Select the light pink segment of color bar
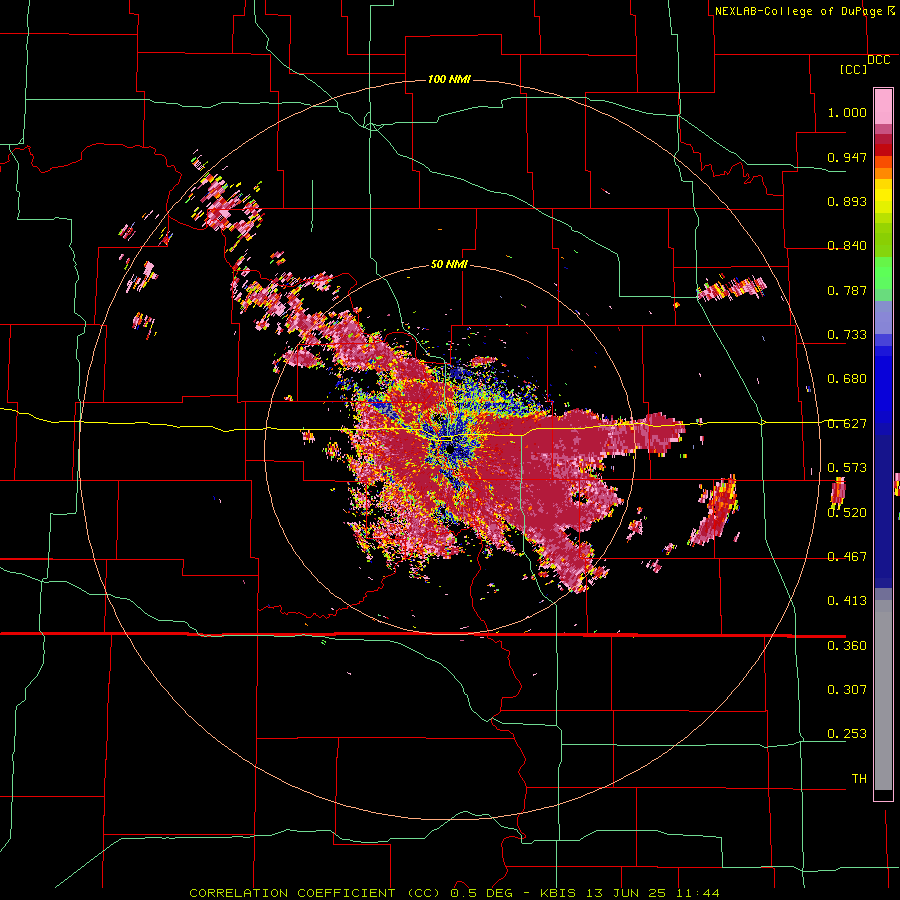 pyautogui.click(x=883, y=106)
